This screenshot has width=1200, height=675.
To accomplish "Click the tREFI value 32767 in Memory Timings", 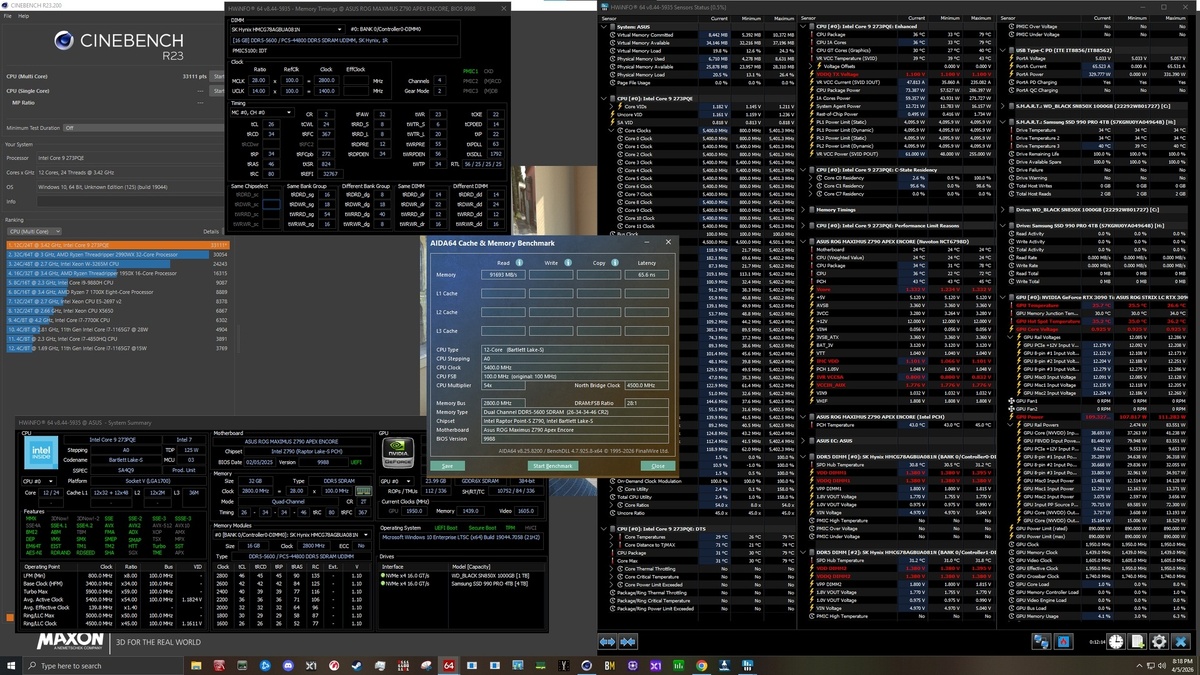I will click(330, 174).
